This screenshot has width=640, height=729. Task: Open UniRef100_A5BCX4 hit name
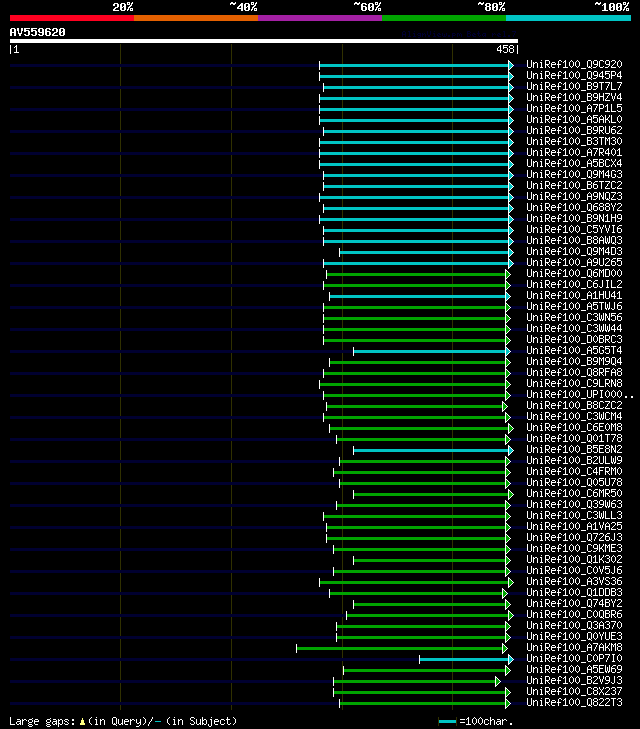pos(574,163)
